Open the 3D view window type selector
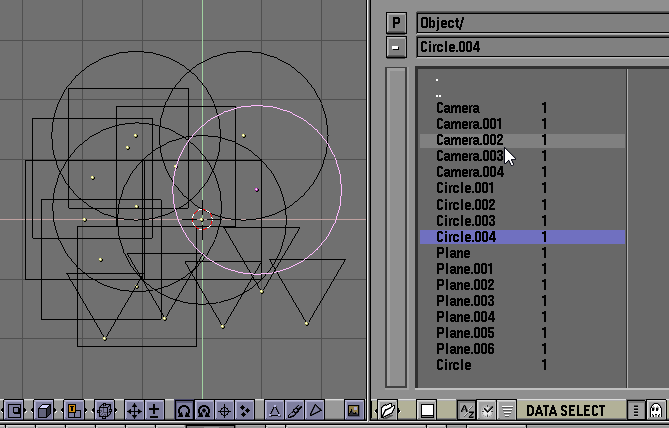669x428 pixels. 15,411
